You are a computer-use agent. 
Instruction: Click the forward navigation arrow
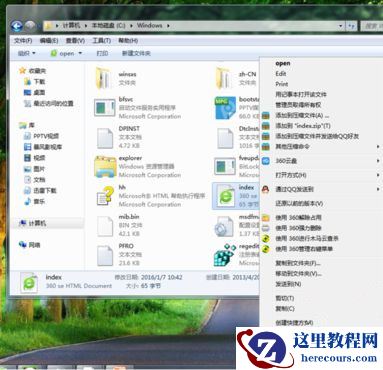tap(30, 26)
